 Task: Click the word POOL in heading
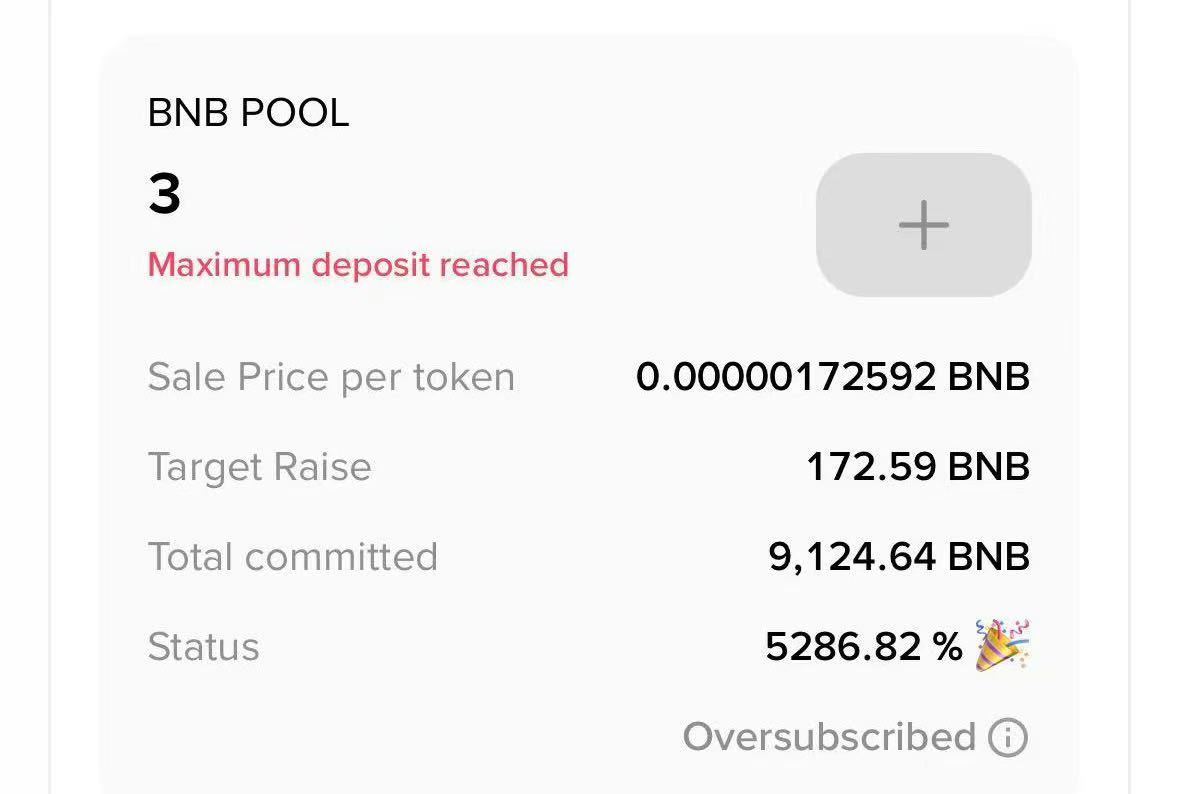click(295, 113)
